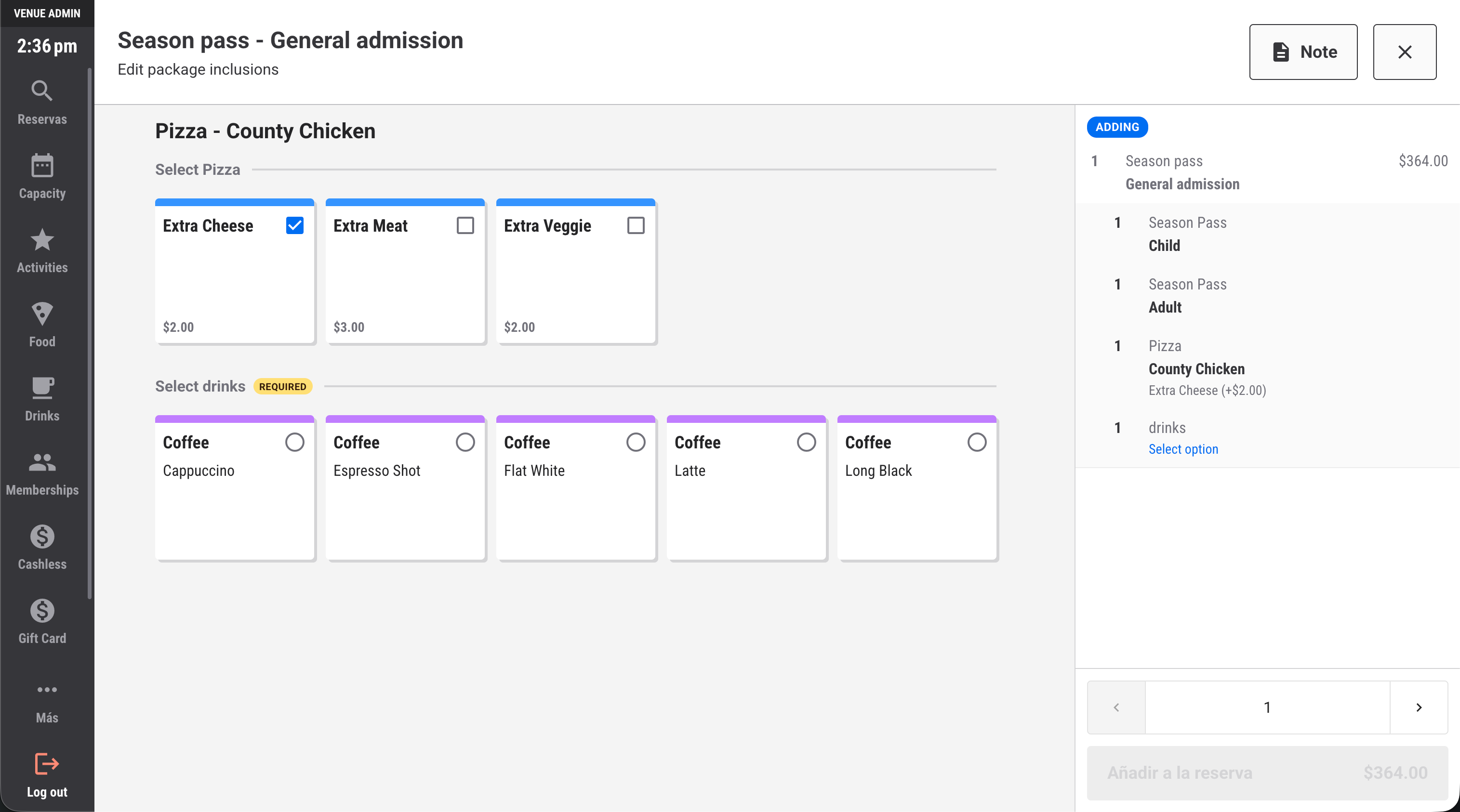Image resolution: width=1460 pixels, height=812 pixels.
Task: Enable the Extra Veggie checkbox
Action: point(636,225)
